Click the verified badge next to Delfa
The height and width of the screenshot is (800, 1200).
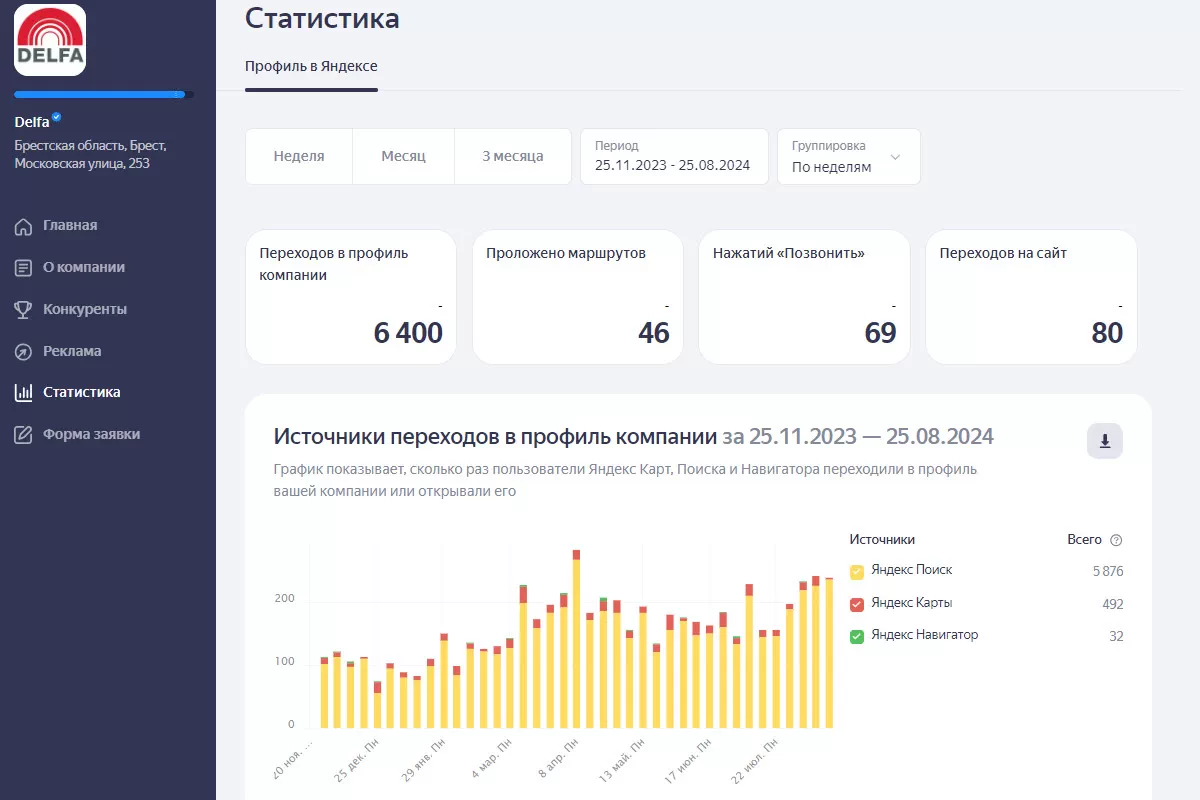pyautogui.click(x=57, y=118)
